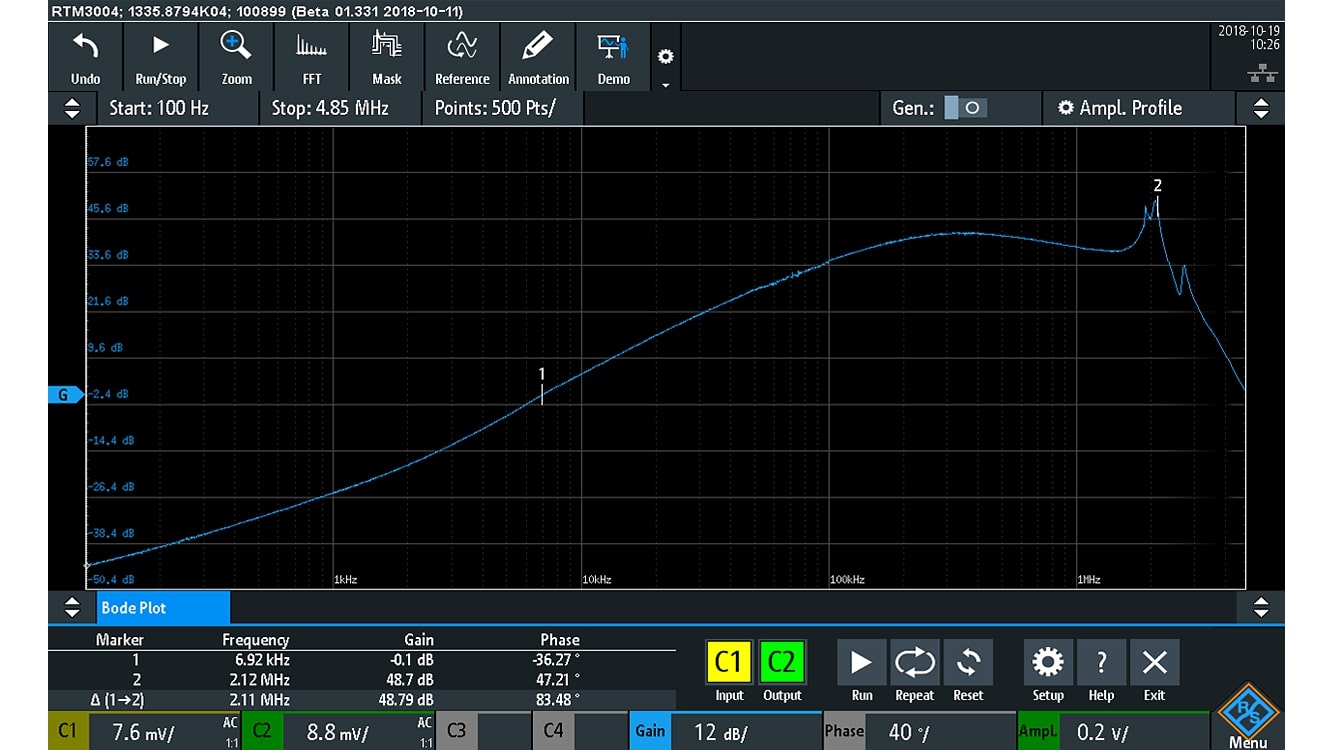Open the Annotation tool
The image size is (1333, 750).
pos(537,56)
